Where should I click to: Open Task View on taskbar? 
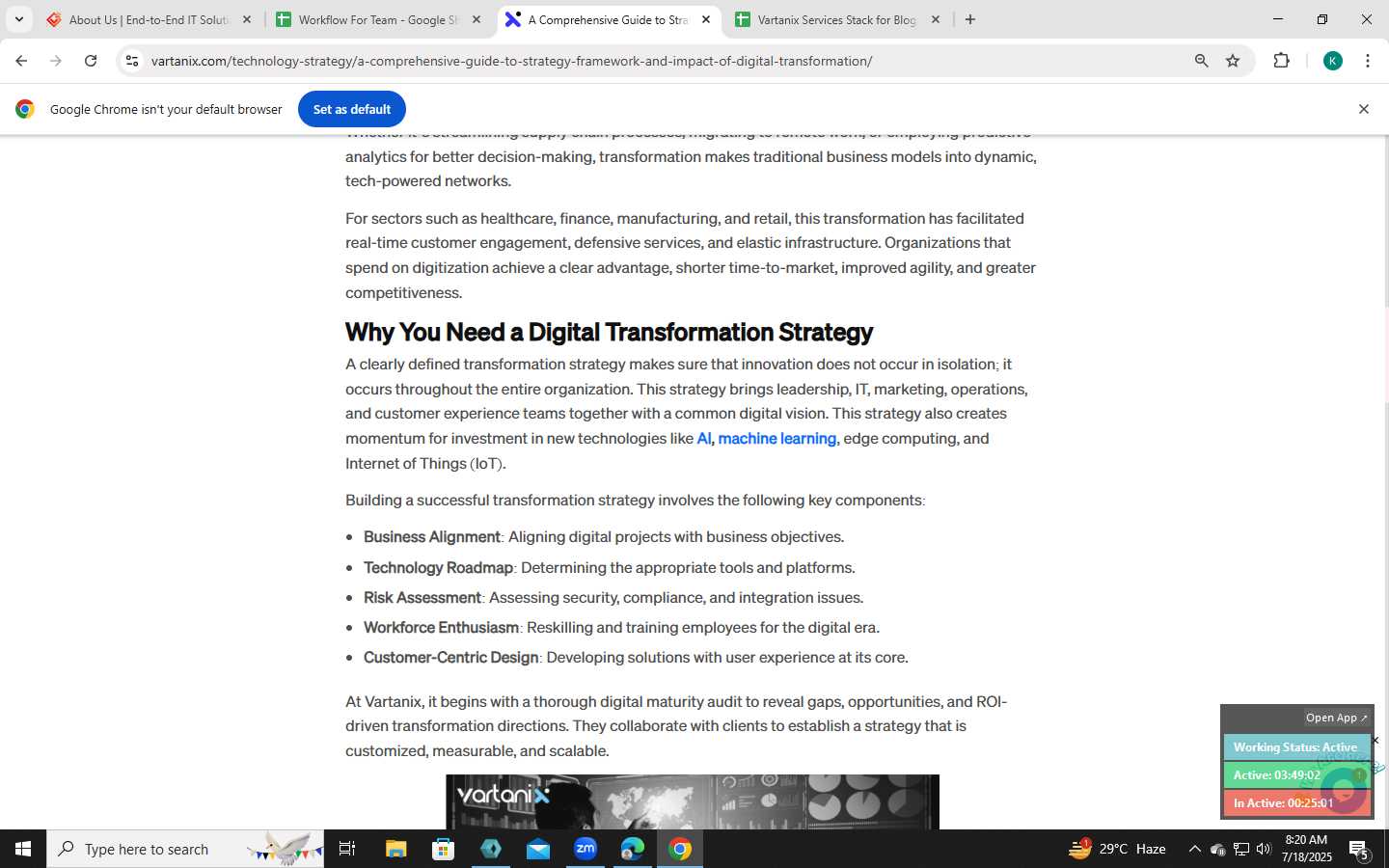pyautogui.click(x=347, y=849)
